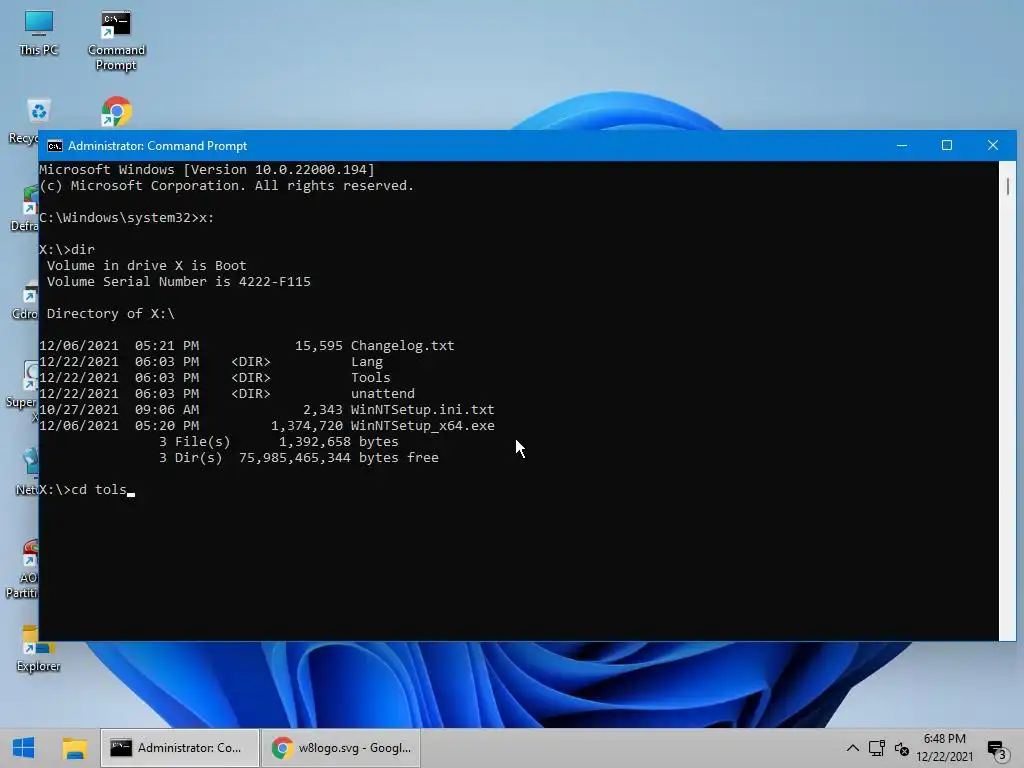This screenshot has height=768, width=1024.
Task: Click the 'C:\Windows\system32>x:' line
Action: point(127,217)
